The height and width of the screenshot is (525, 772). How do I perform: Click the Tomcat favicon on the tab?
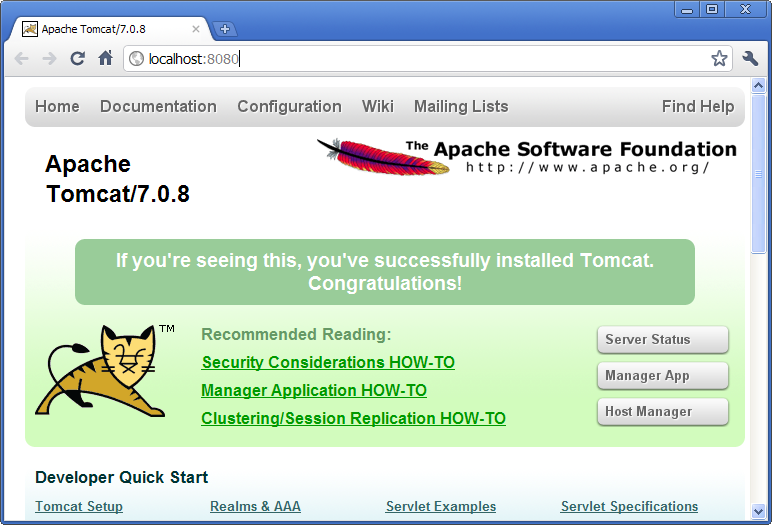click(30, 29)
